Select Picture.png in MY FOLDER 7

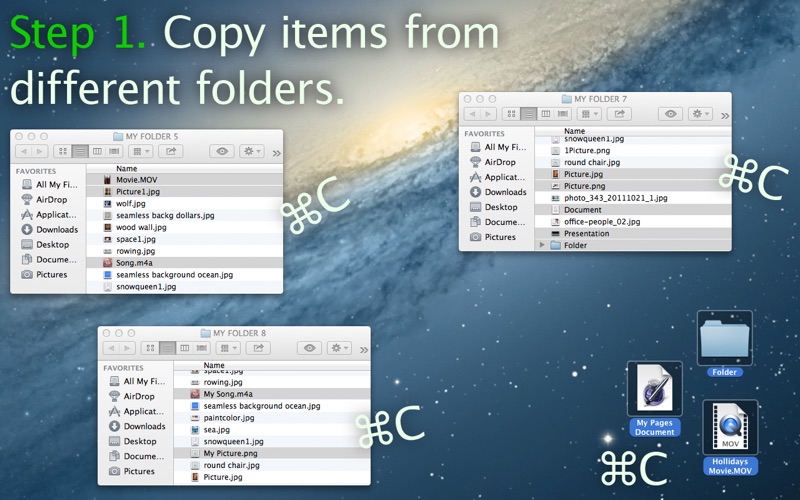click(633, 186)
